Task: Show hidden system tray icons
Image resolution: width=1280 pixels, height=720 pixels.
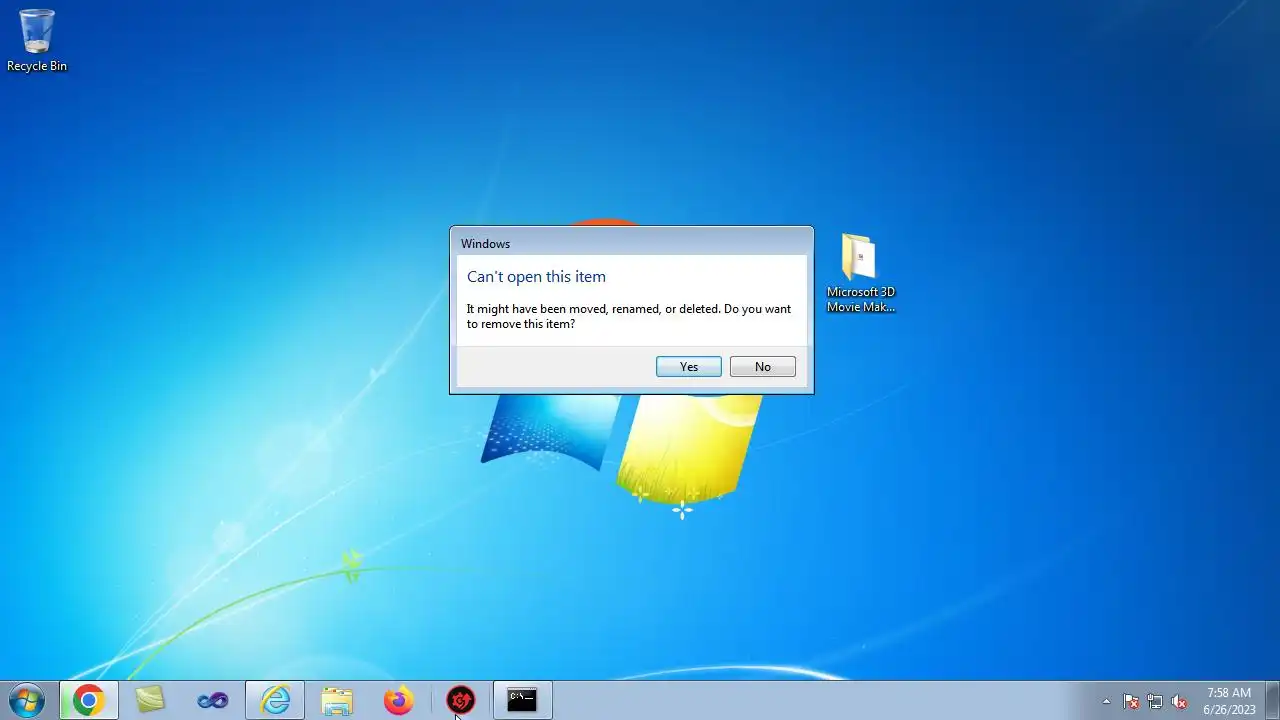Action: pos(1106,701)
